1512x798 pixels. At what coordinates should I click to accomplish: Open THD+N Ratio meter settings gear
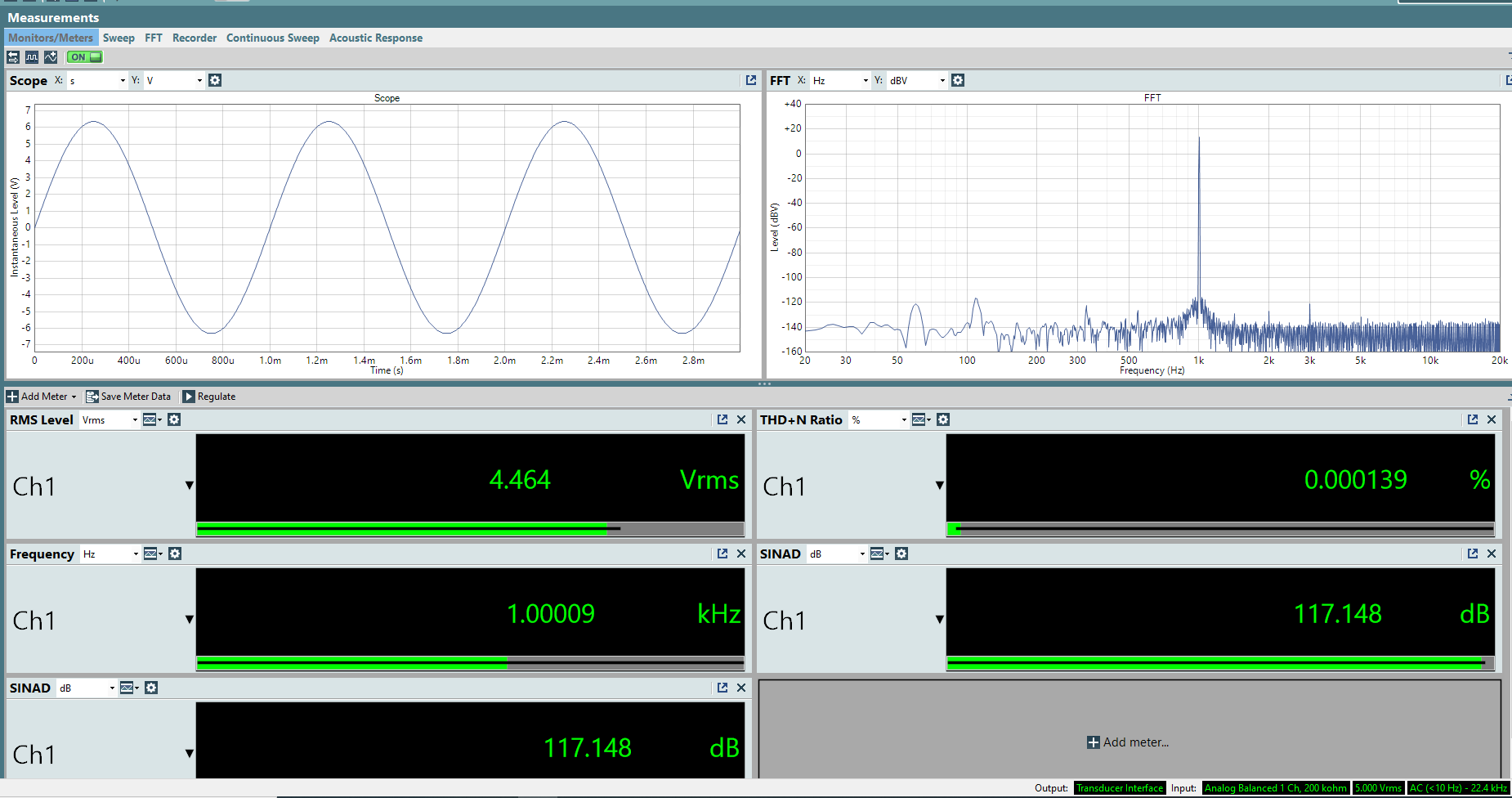pos(943,419)
